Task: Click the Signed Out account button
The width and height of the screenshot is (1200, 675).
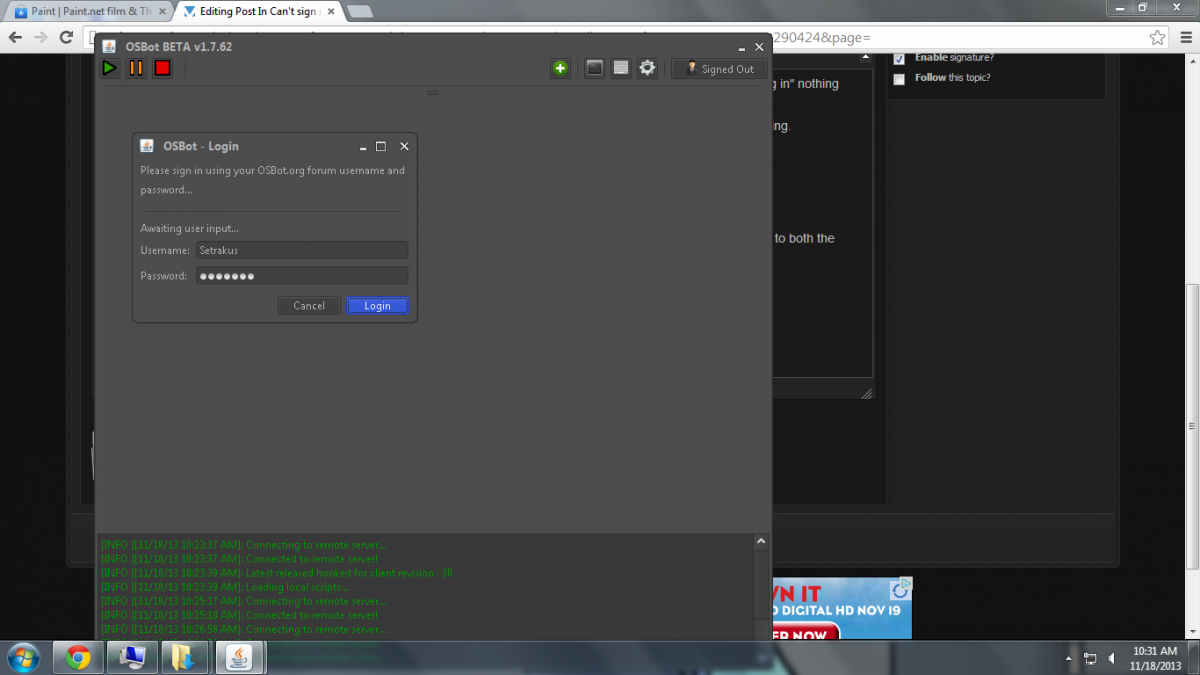Action: pos(720,69)
